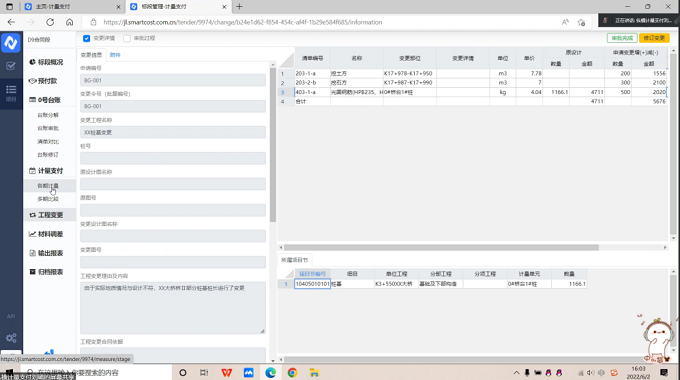
Task: Open 台账修订 submenu item
Action: pos(48,154)
